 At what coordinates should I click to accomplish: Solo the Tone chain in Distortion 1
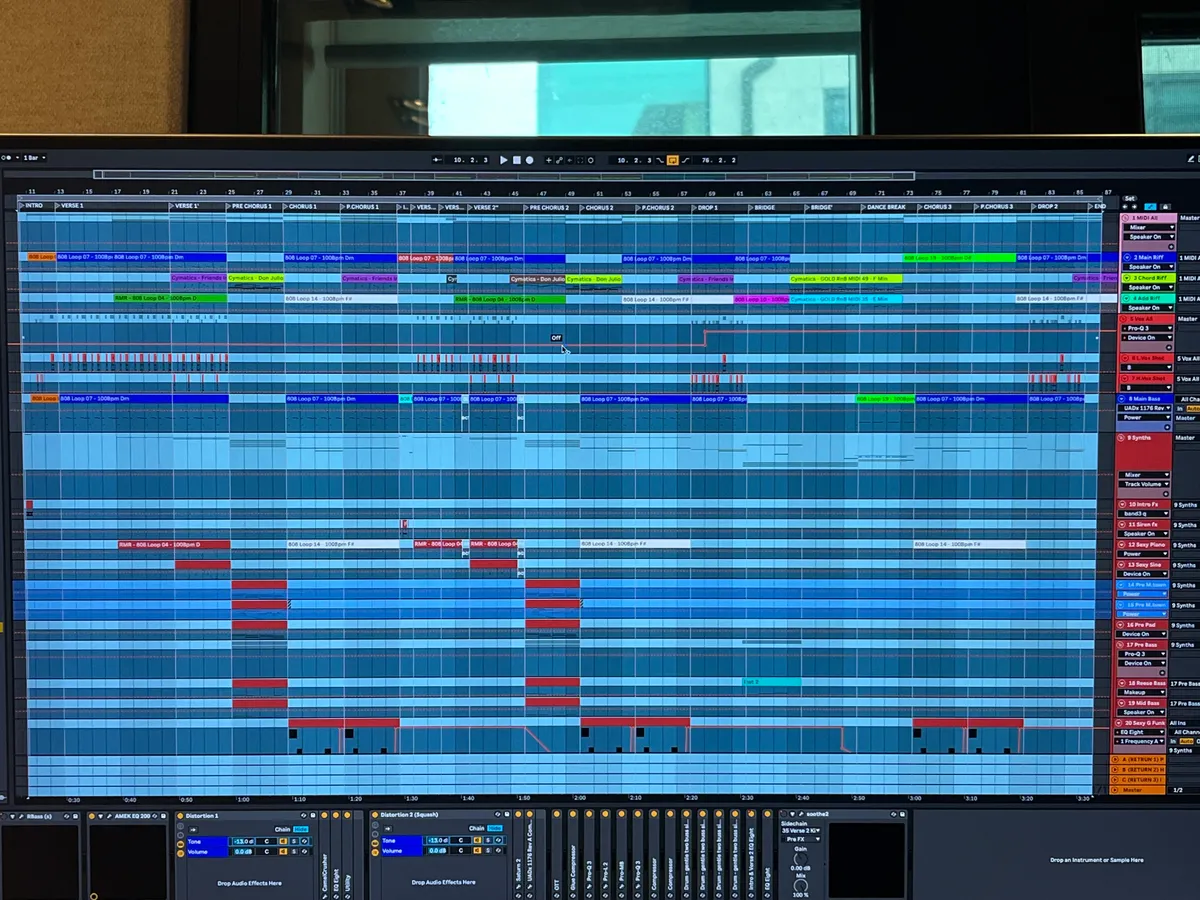[295, 841]
